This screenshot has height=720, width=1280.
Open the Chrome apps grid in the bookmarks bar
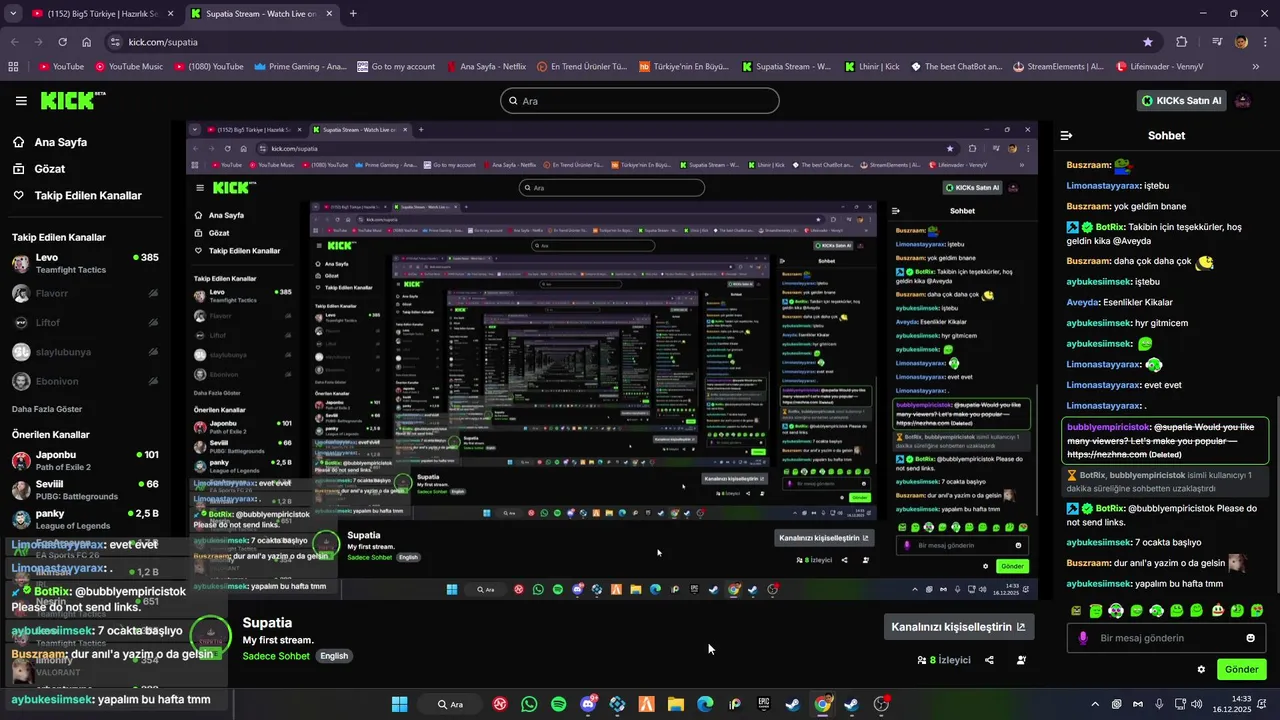[13, 67]
